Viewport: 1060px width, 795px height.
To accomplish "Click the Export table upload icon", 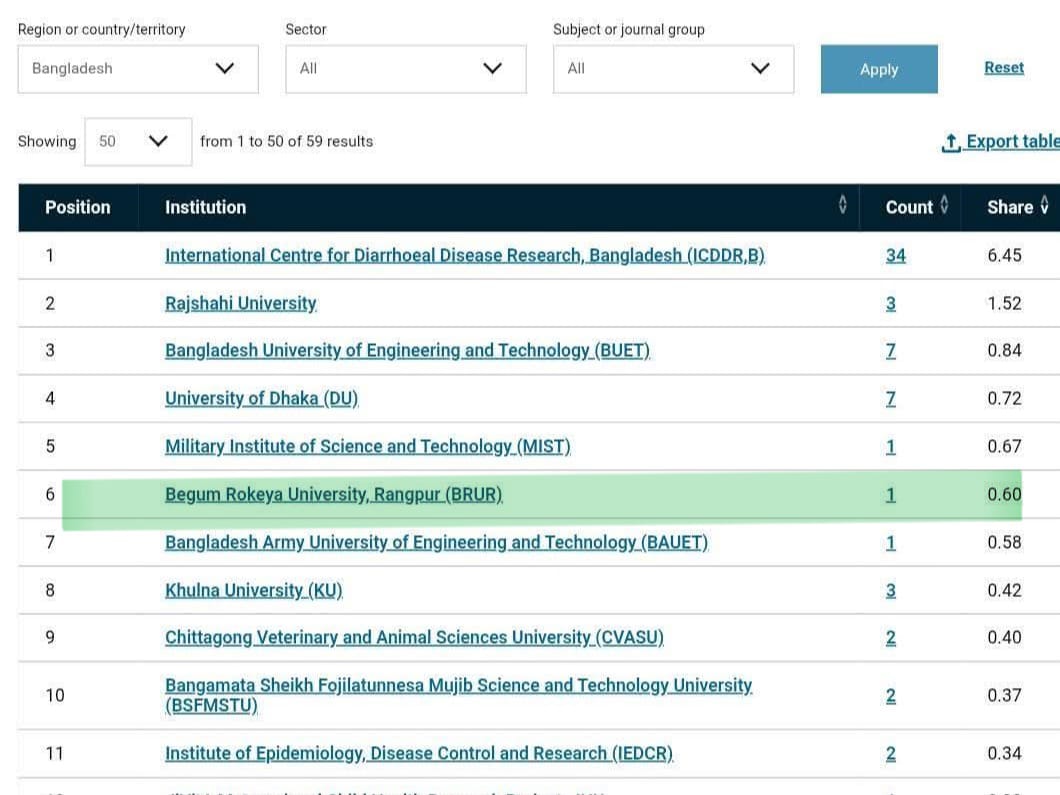I will [x=950, y=142].
